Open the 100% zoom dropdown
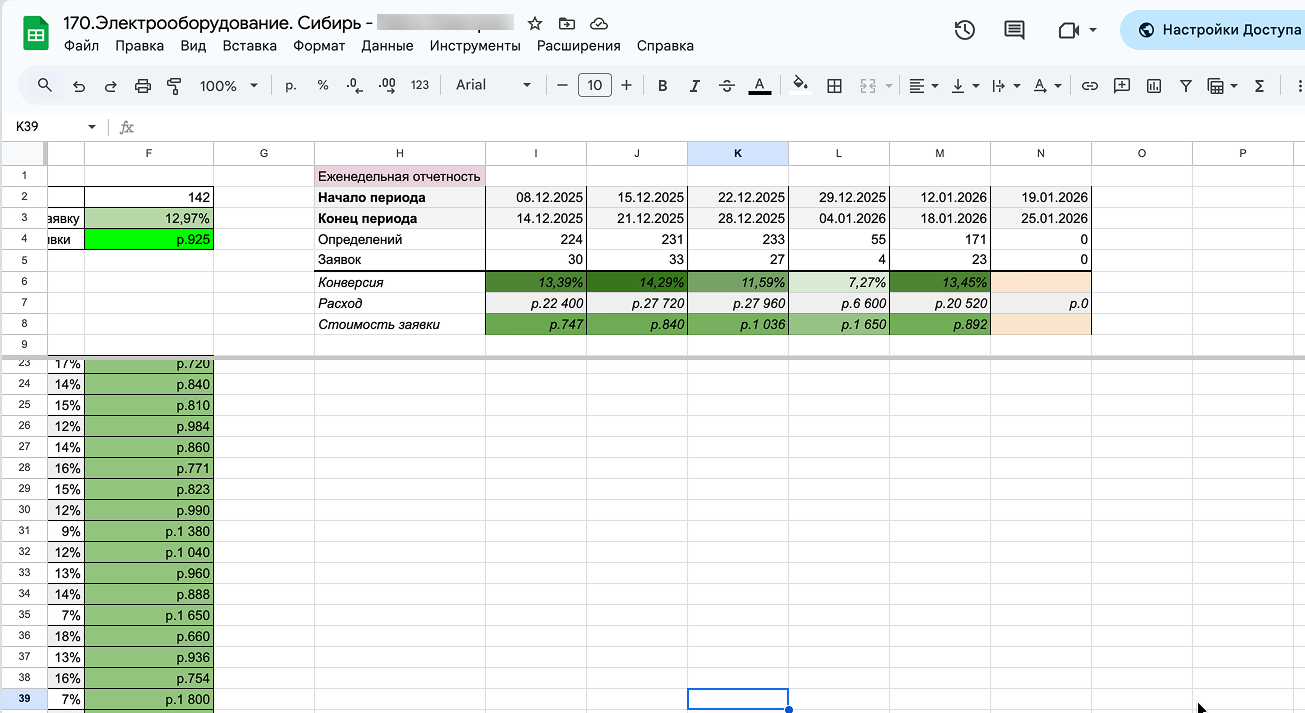The image size is (1305, 713). pyautogui.click(x=228, y=86)
